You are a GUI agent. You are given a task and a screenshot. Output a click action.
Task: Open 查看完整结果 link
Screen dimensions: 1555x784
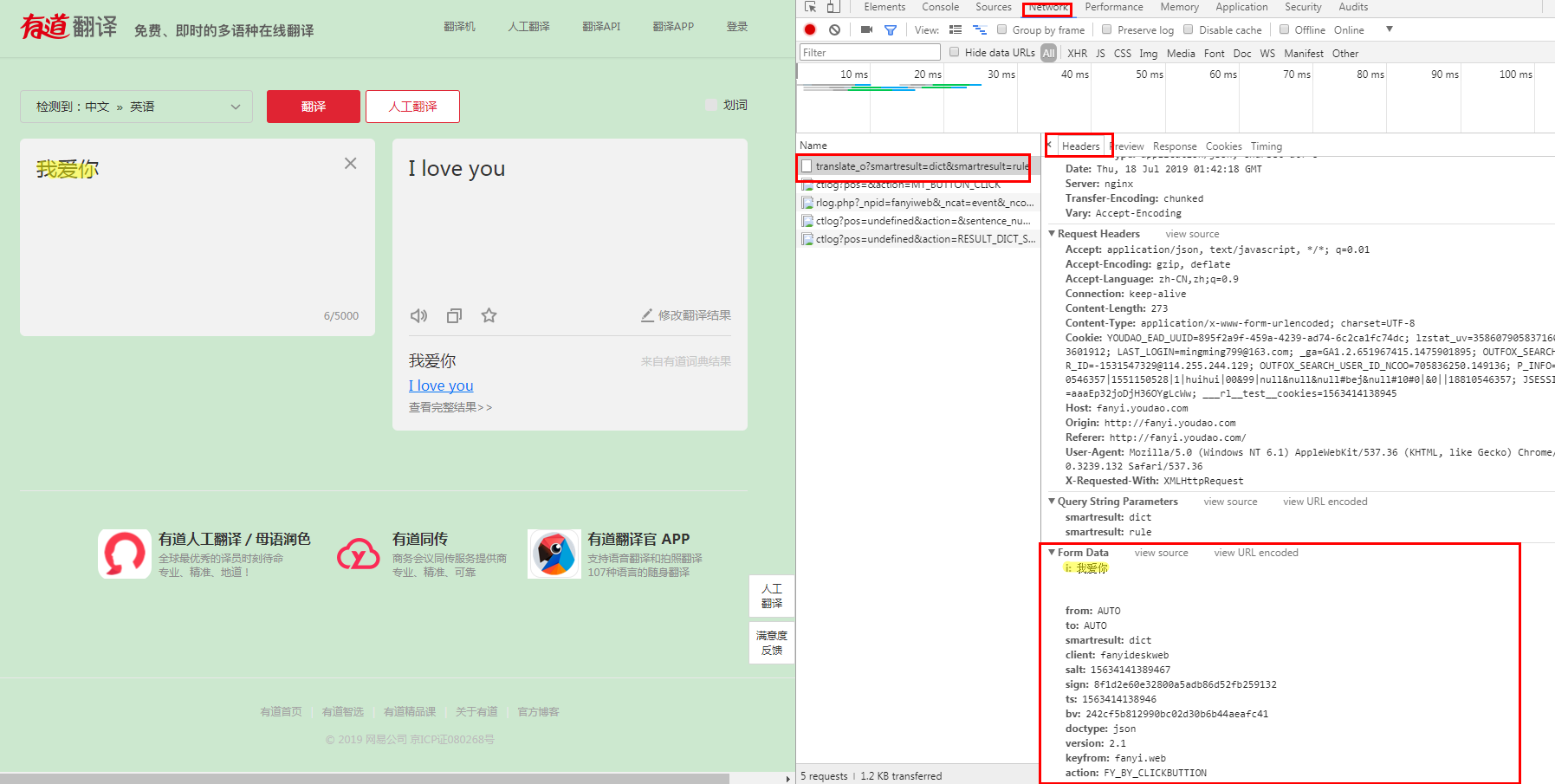pyautogui.click(x=450, y=407)
